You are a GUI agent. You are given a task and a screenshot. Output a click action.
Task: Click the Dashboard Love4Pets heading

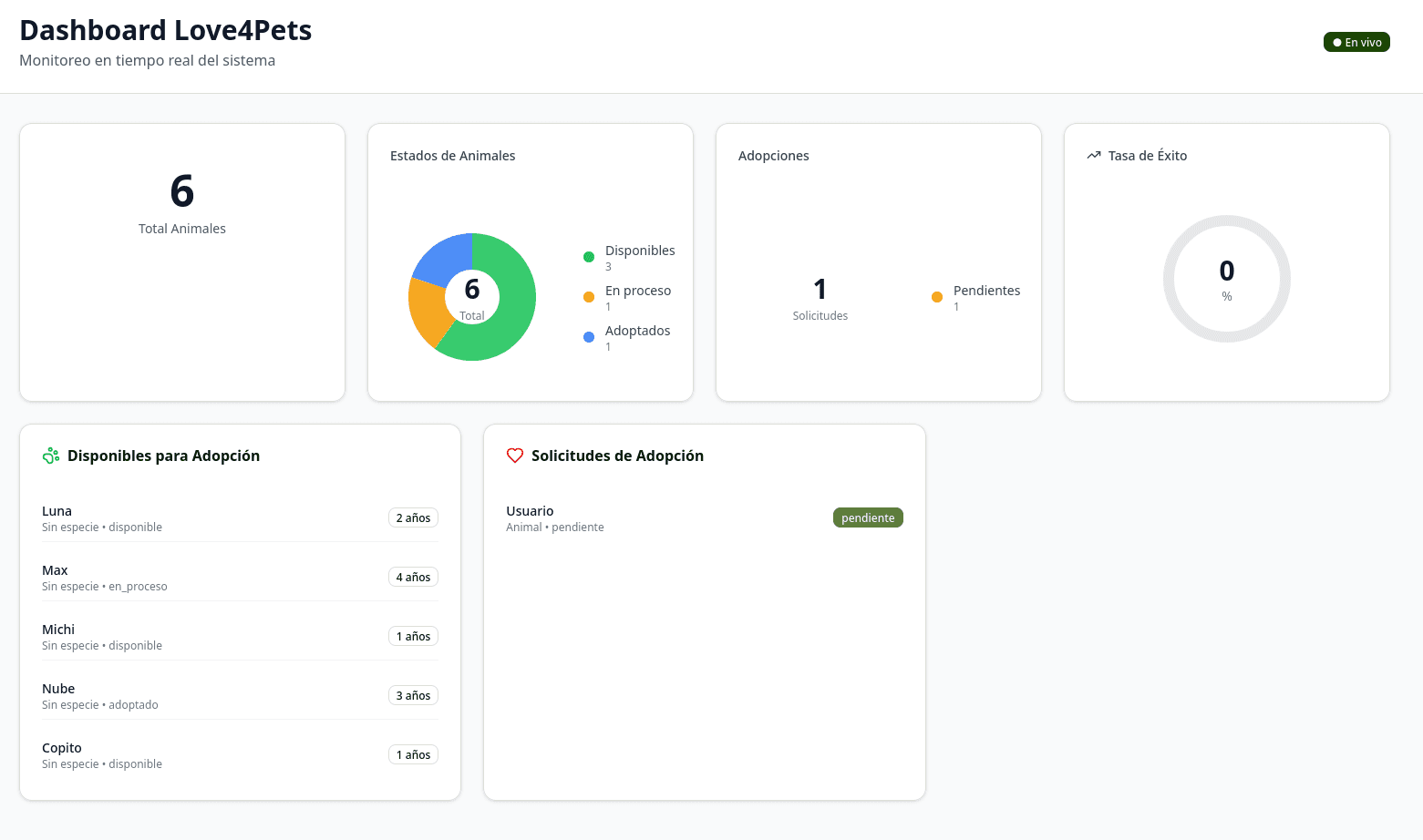166,30
